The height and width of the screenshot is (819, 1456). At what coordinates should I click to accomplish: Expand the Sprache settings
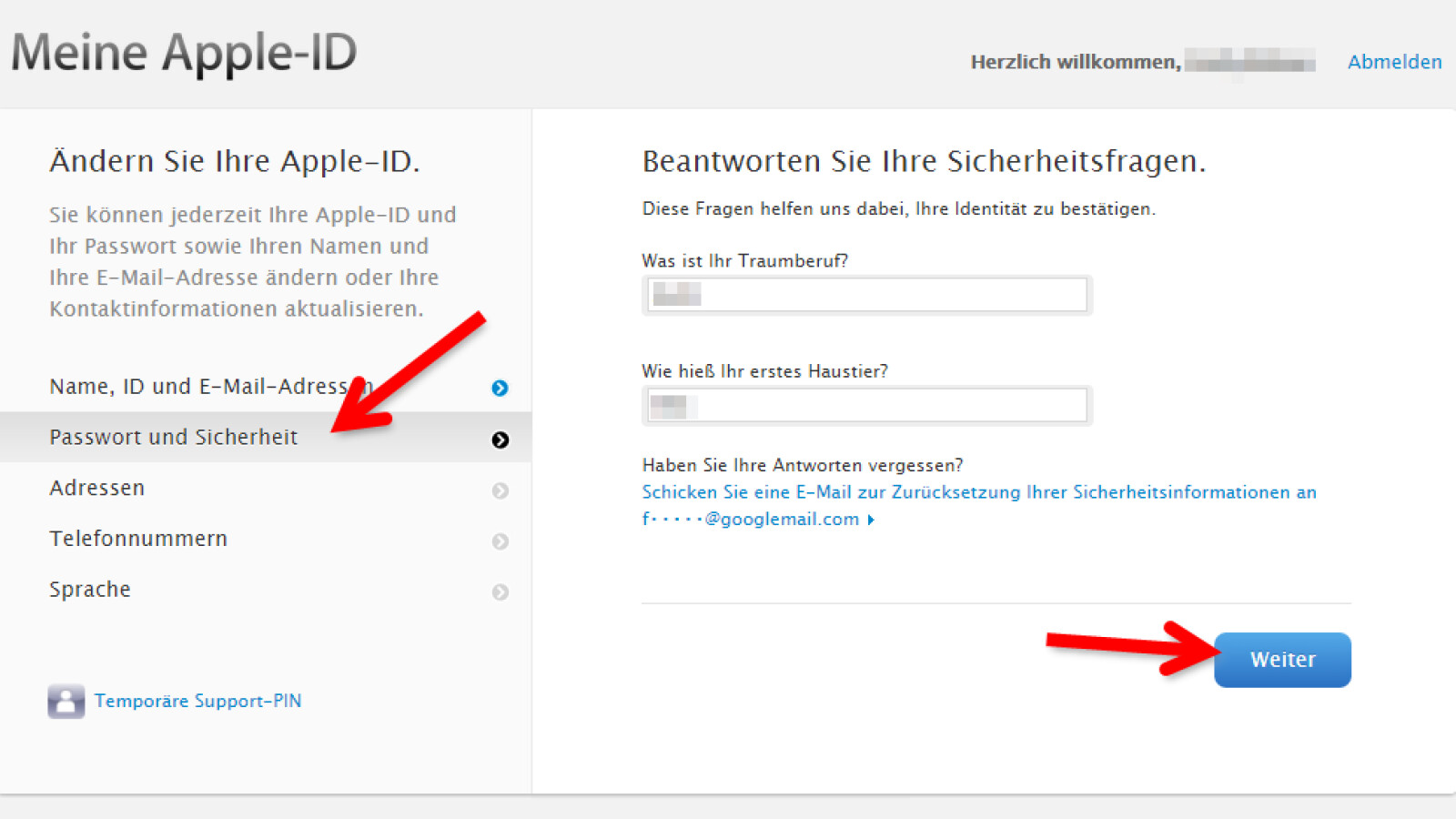[89, 589]
